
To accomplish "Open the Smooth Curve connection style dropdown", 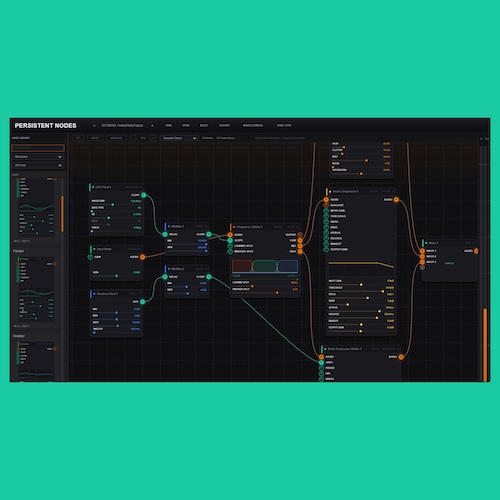I will [179, 138].
